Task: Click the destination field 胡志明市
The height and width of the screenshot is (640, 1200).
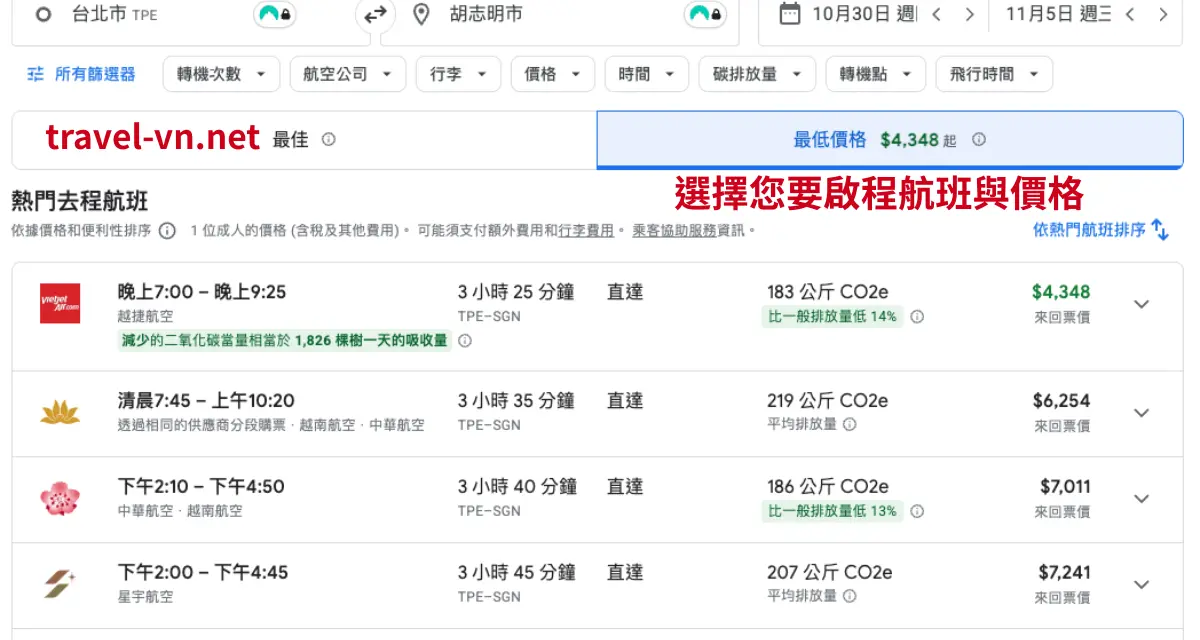Action: coord(560,15)
